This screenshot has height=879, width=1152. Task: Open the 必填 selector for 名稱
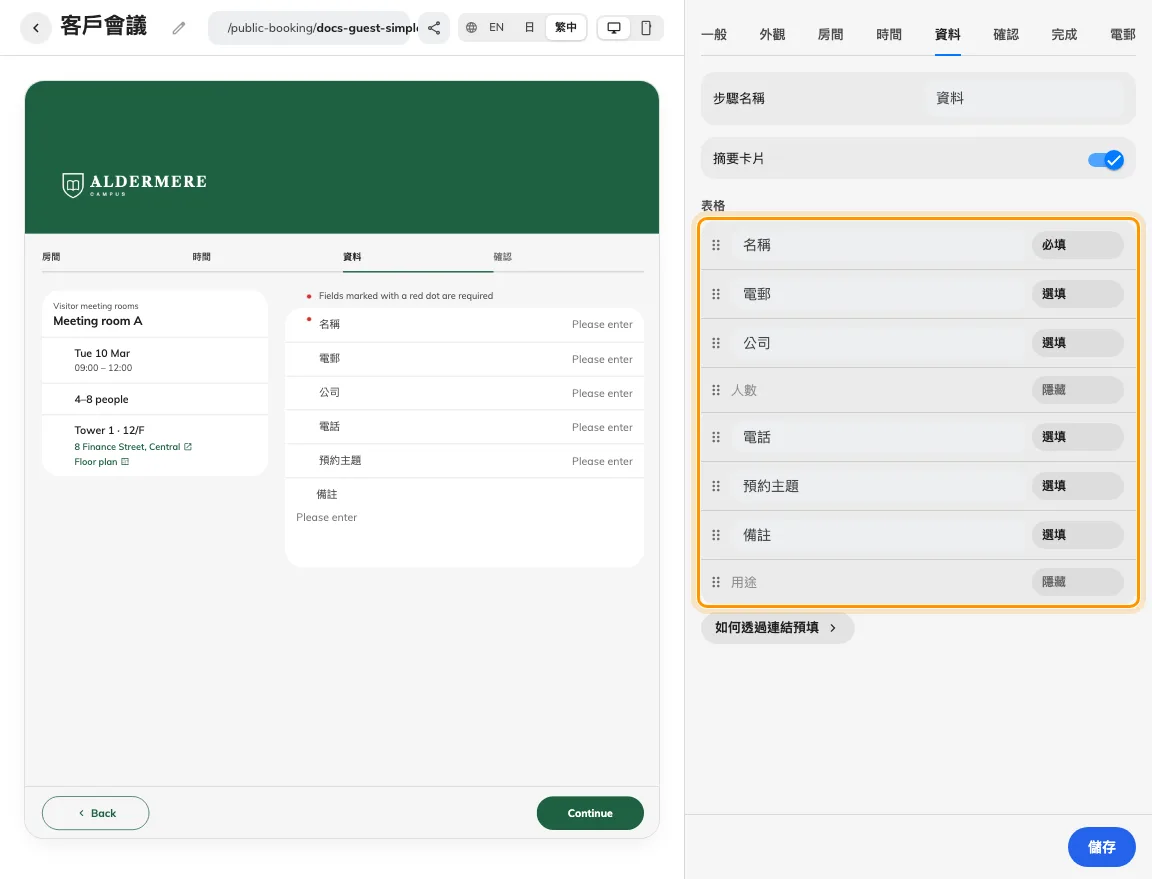pos(1077,245)
